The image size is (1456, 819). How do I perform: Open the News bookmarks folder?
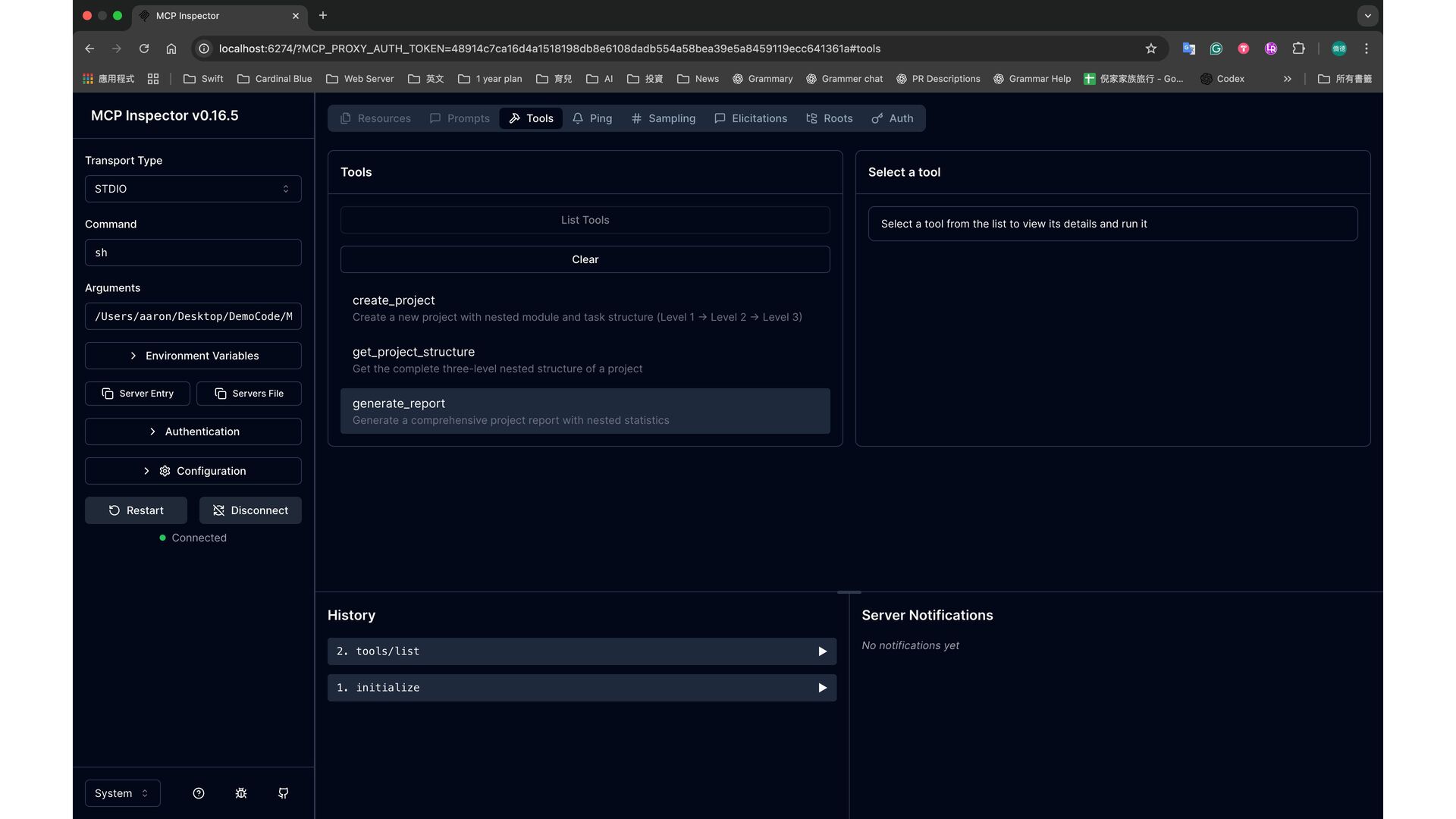[698, 79]
